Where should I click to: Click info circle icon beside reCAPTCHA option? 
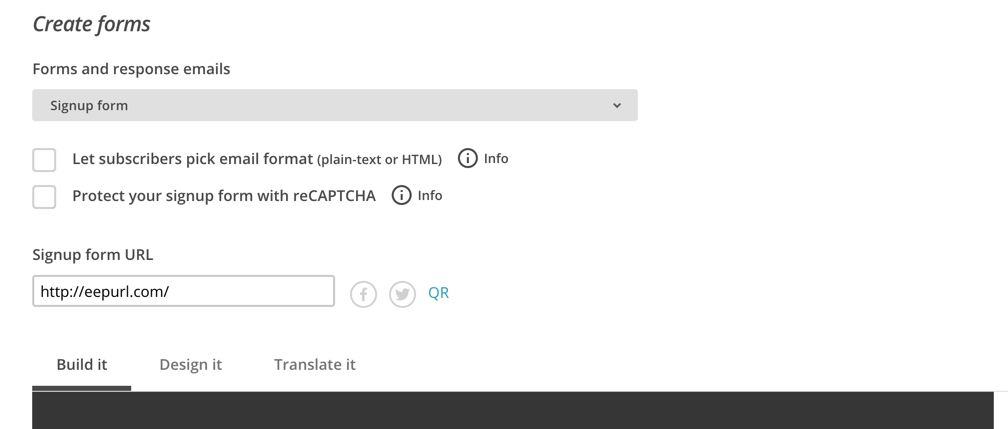(x=401, y=195)
